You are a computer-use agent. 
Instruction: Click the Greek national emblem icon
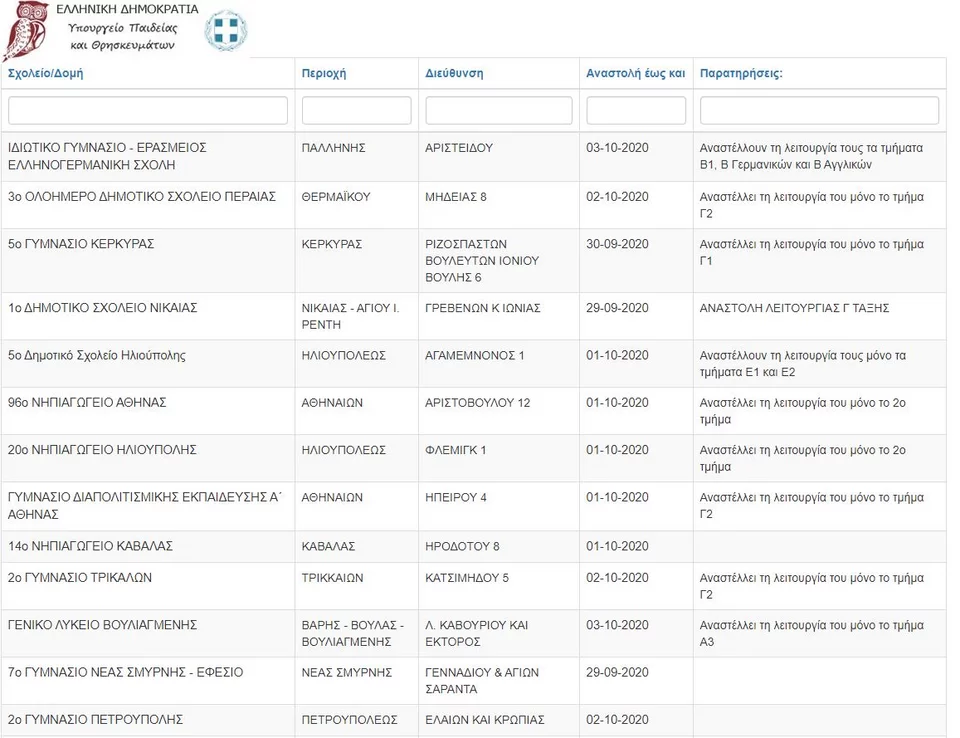(225, 31)
